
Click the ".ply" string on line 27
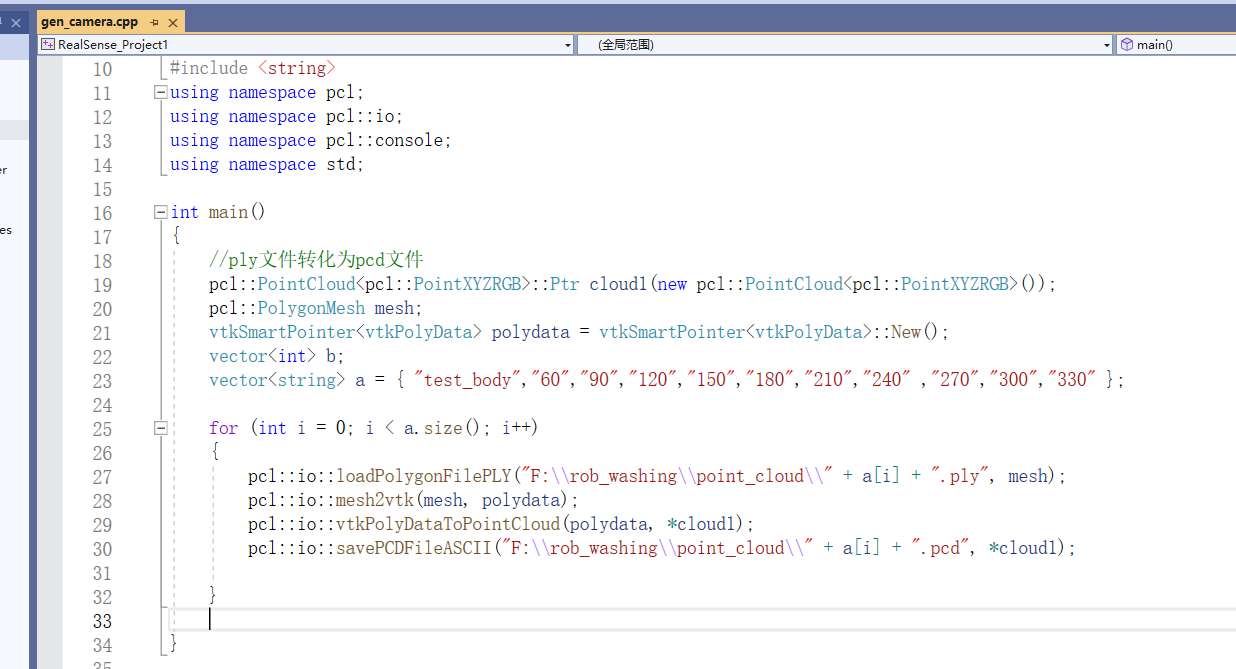960,476
